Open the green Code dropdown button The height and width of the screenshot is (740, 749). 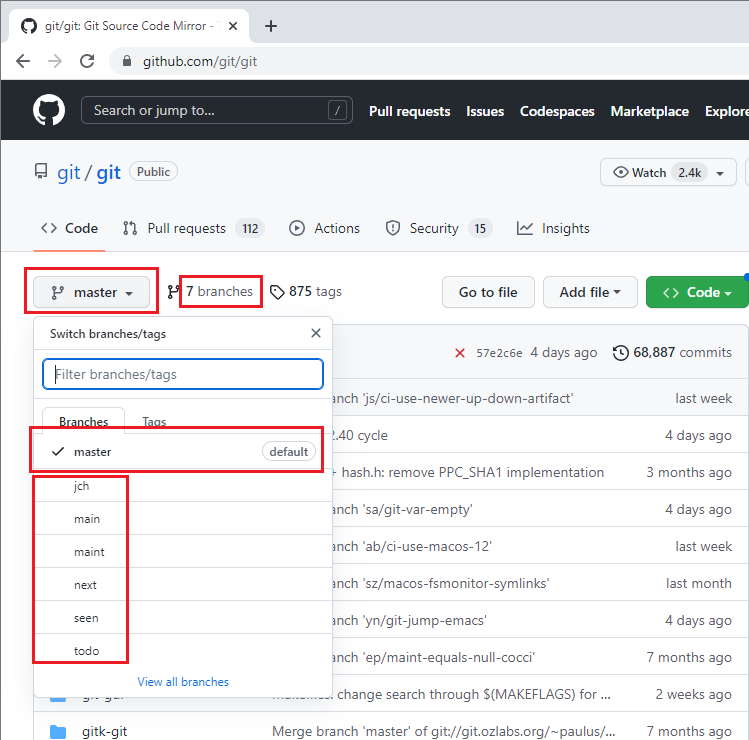697,292
